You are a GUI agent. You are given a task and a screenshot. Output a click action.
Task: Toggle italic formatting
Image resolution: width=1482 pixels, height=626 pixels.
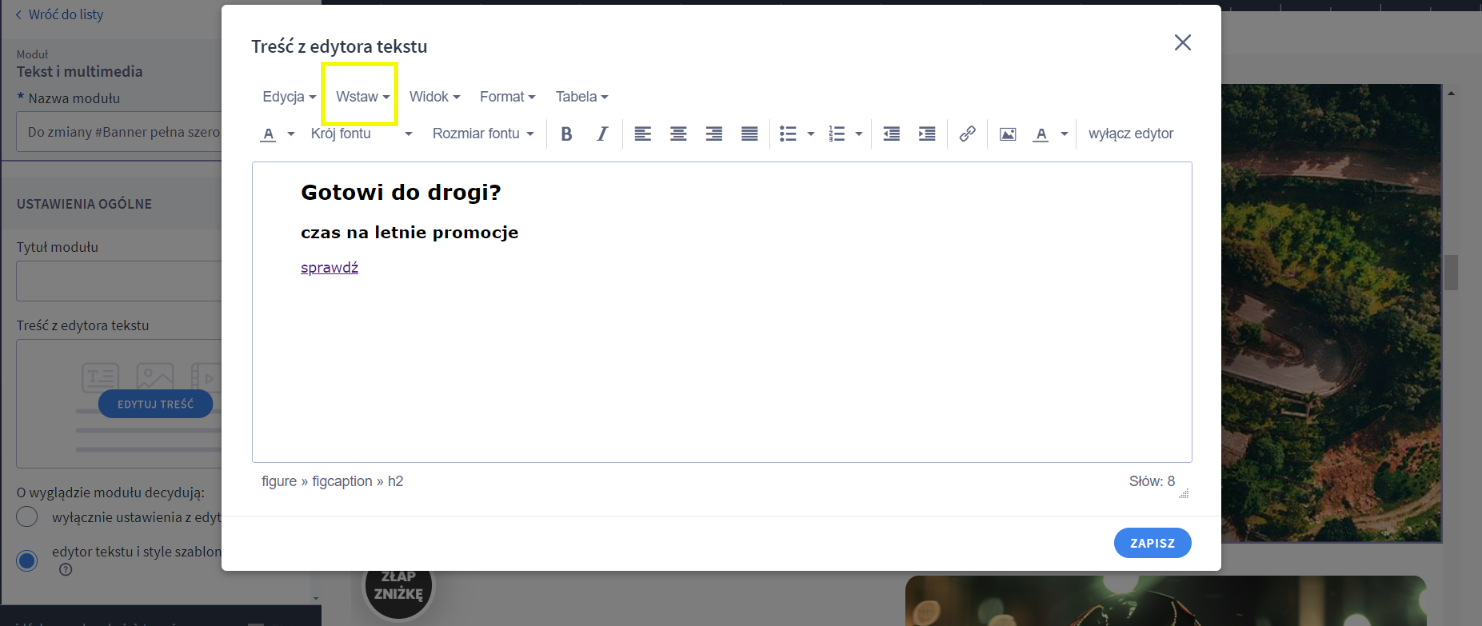(602, 134)
